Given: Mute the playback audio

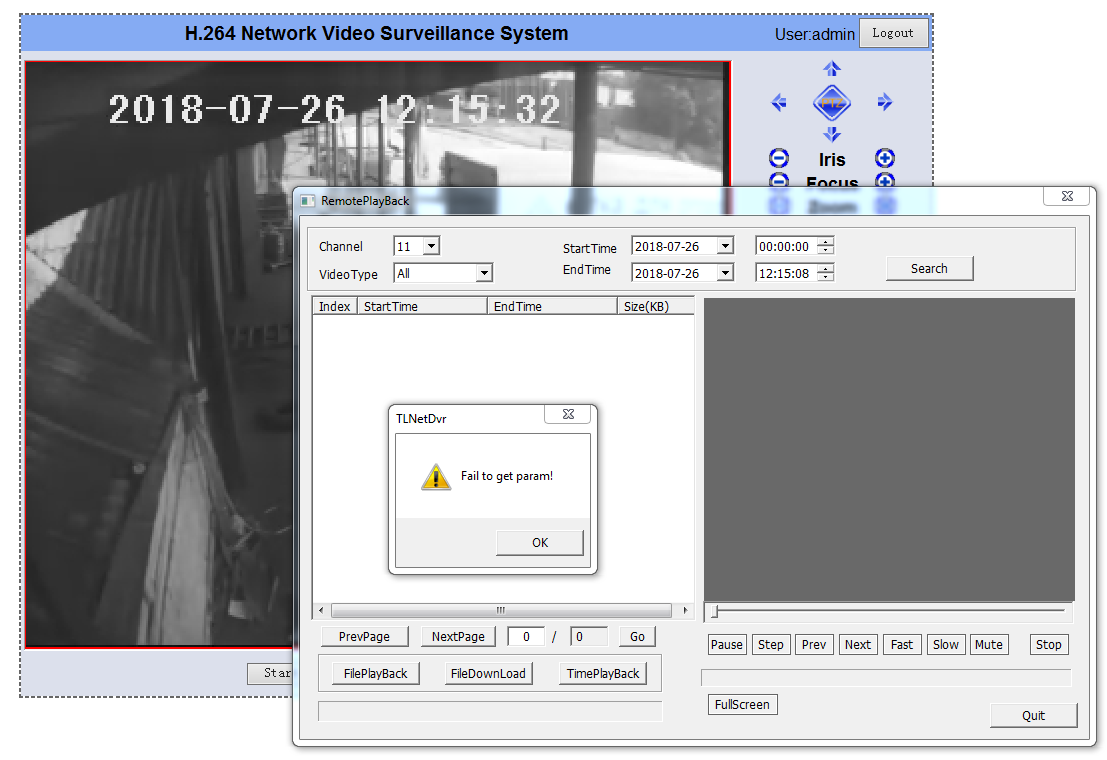Looking at the screenshot, I should [989, 644].
